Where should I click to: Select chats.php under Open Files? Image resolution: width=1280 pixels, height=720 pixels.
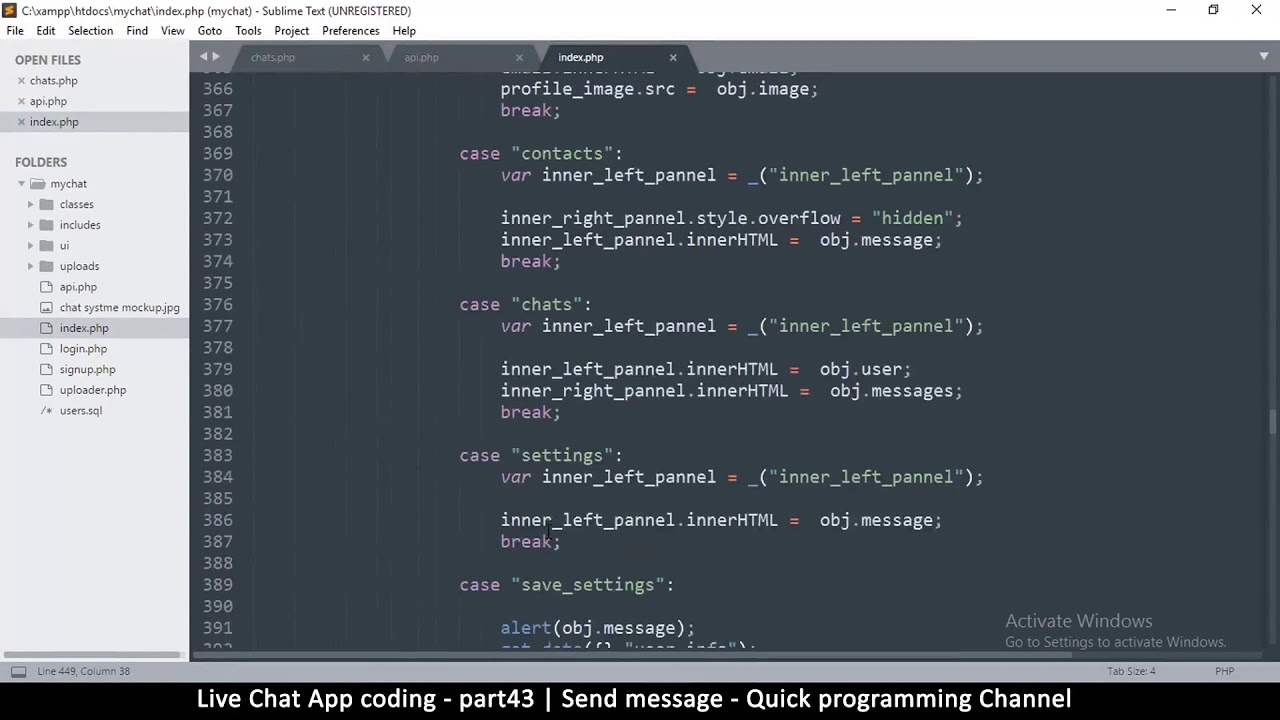pyautogui.click(x=54, y=81)
